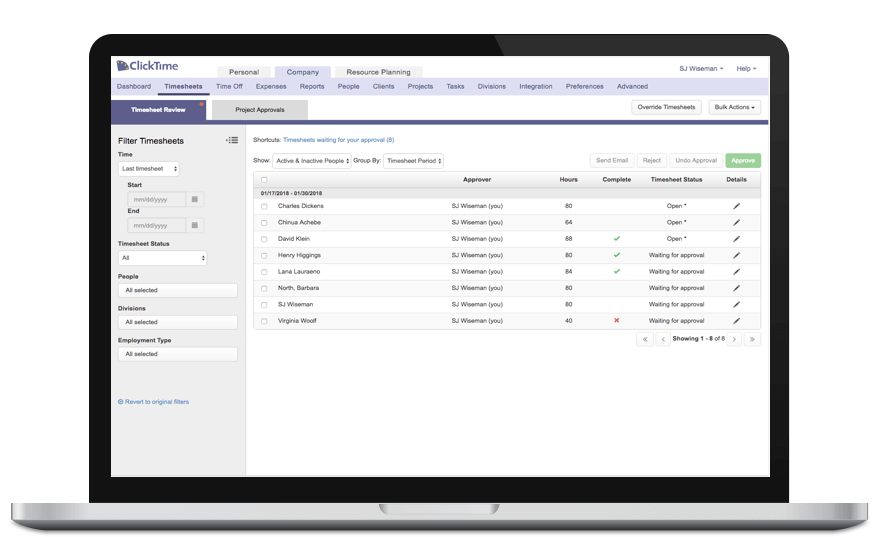Open the Last timesheet time dropdown
Screen dimensions: 879x537
(x=148, y=170)
